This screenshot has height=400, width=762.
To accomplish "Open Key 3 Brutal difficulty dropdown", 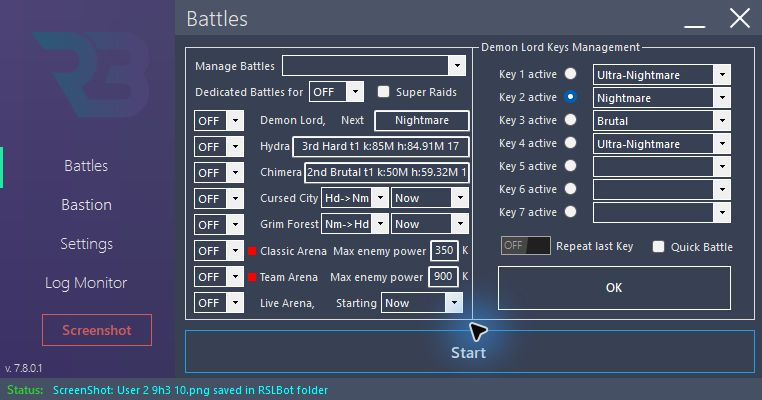I will 661,121.
